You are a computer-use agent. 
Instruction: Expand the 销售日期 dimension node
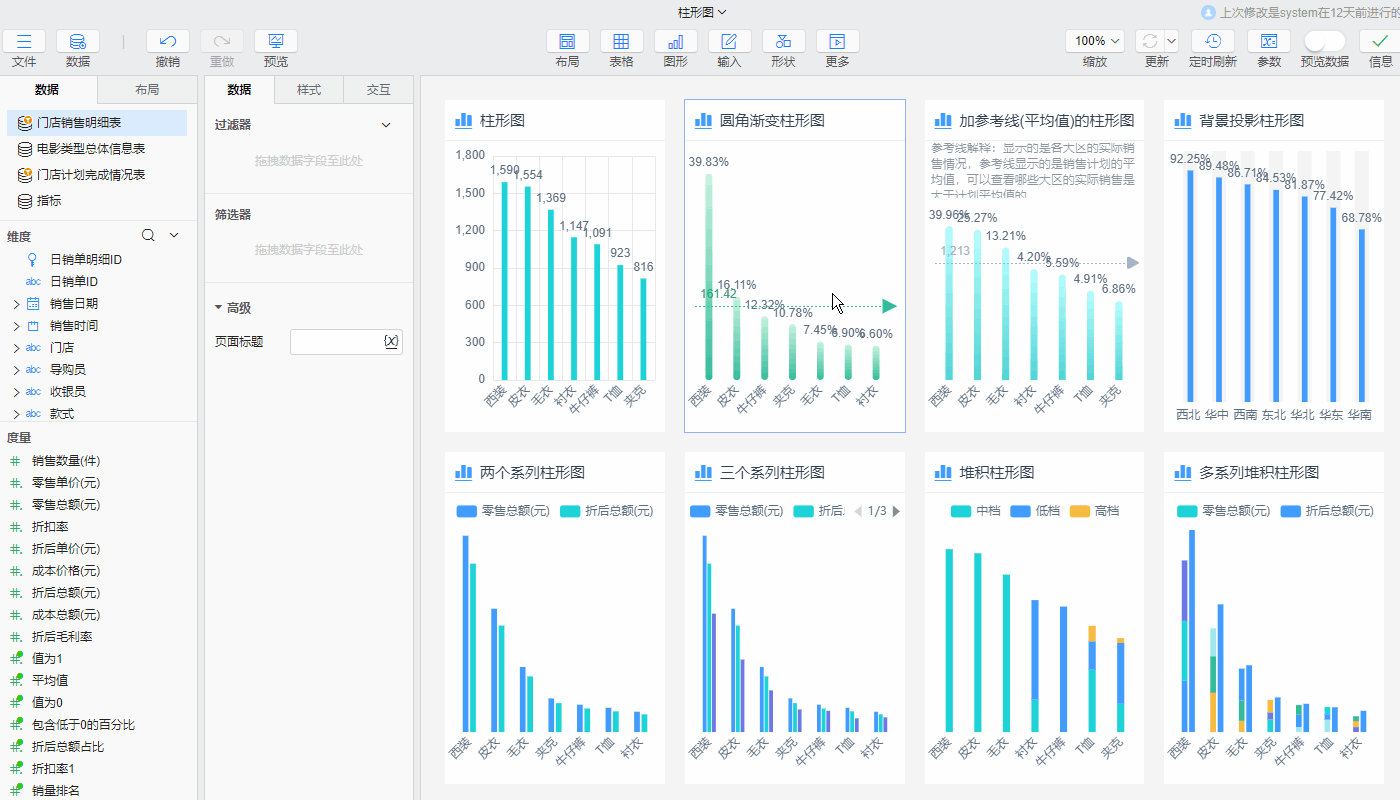(16, 304)
